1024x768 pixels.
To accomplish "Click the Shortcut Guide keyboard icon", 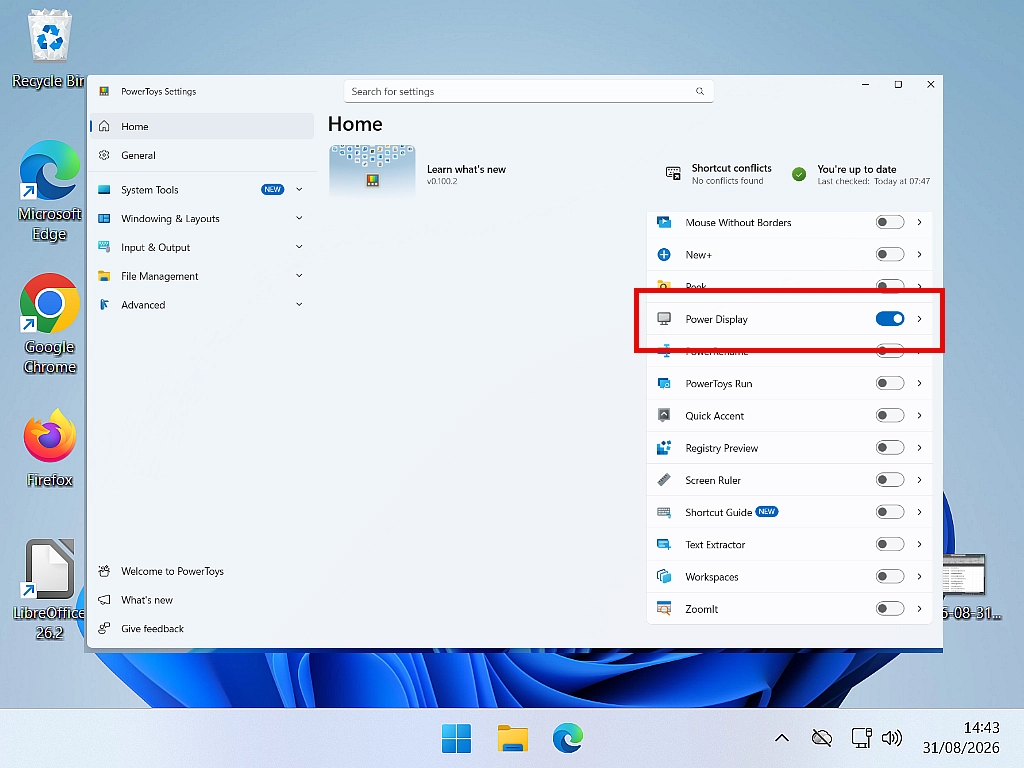I will pyautogui.click(x=664, y=512).
